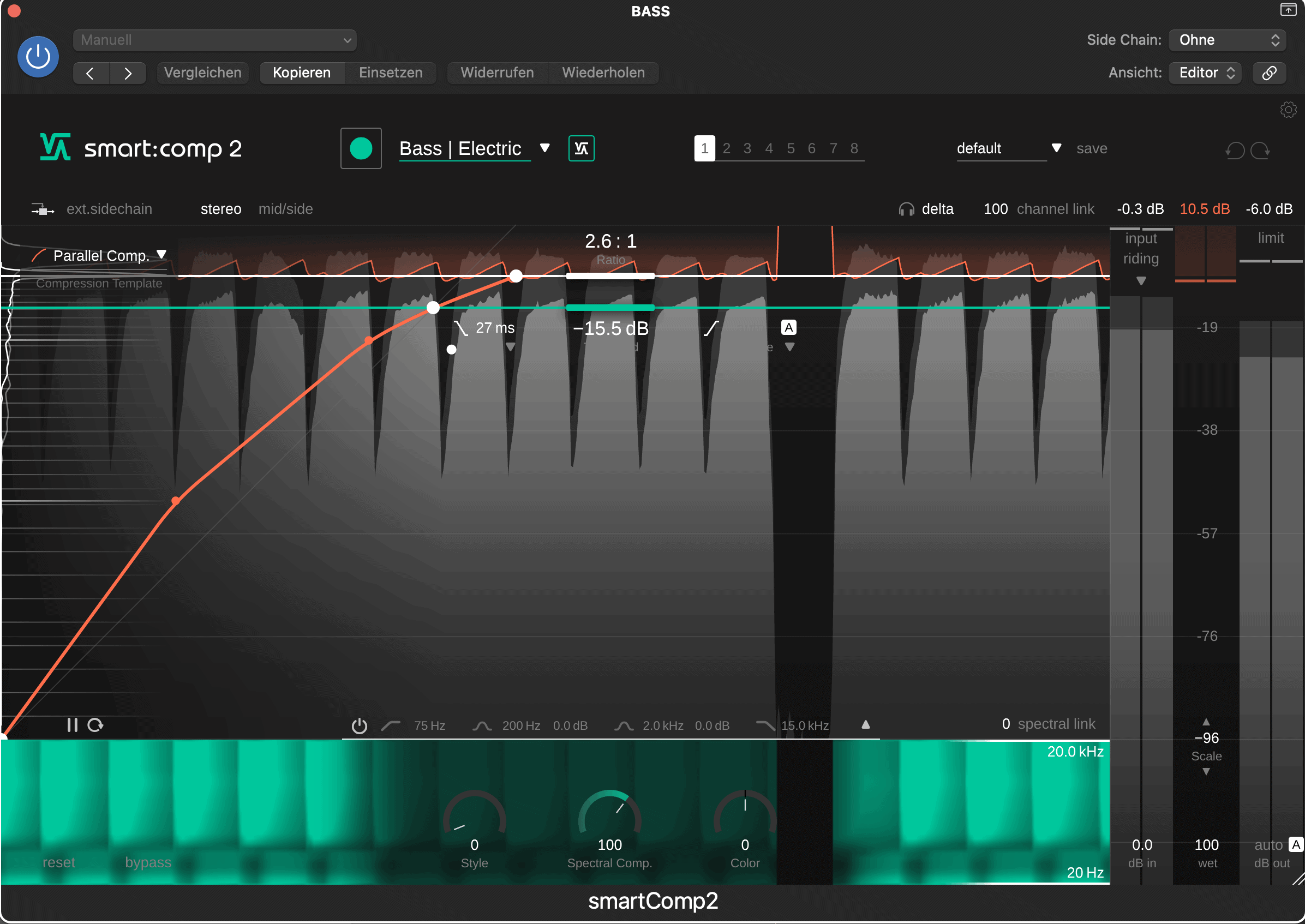Click the 2.6 : 1 ratio value
The image size is (1305, 924).
click(x=610, y=241)
